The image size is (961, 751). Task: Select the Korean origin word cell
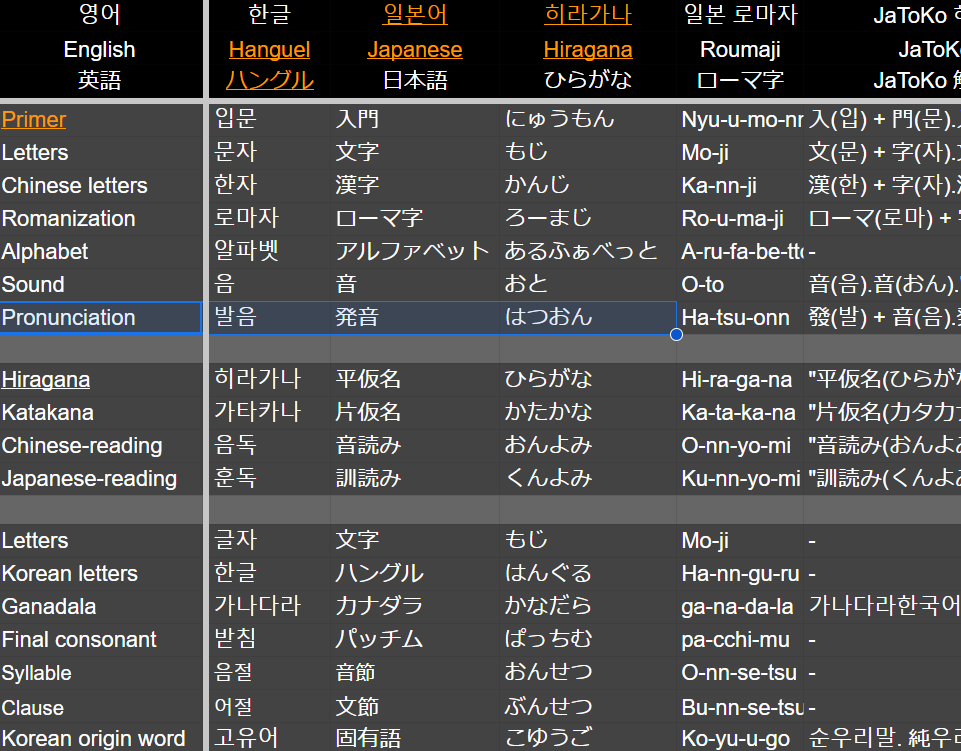[93, 739]
